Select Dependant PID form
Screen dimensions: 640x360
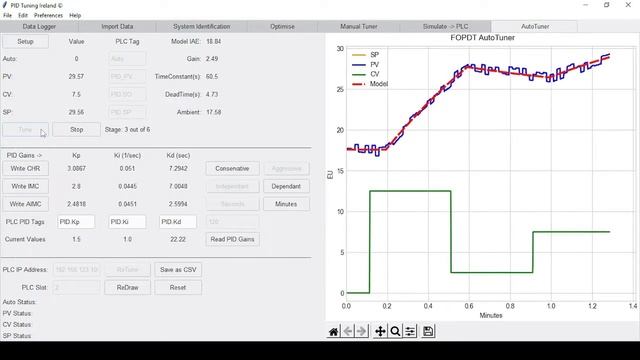click(286, 186)
